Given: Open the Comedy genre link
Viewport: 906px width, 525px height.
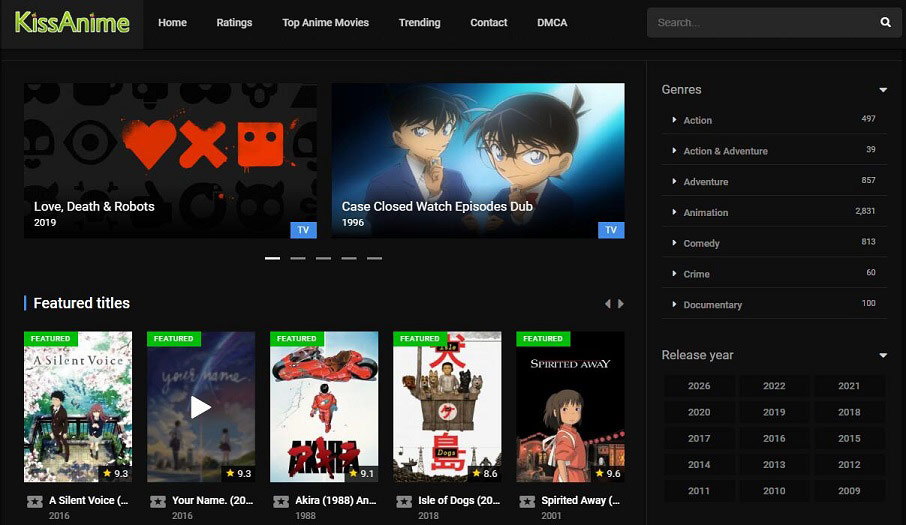Looking at the screenshot, I should [701, 243].
